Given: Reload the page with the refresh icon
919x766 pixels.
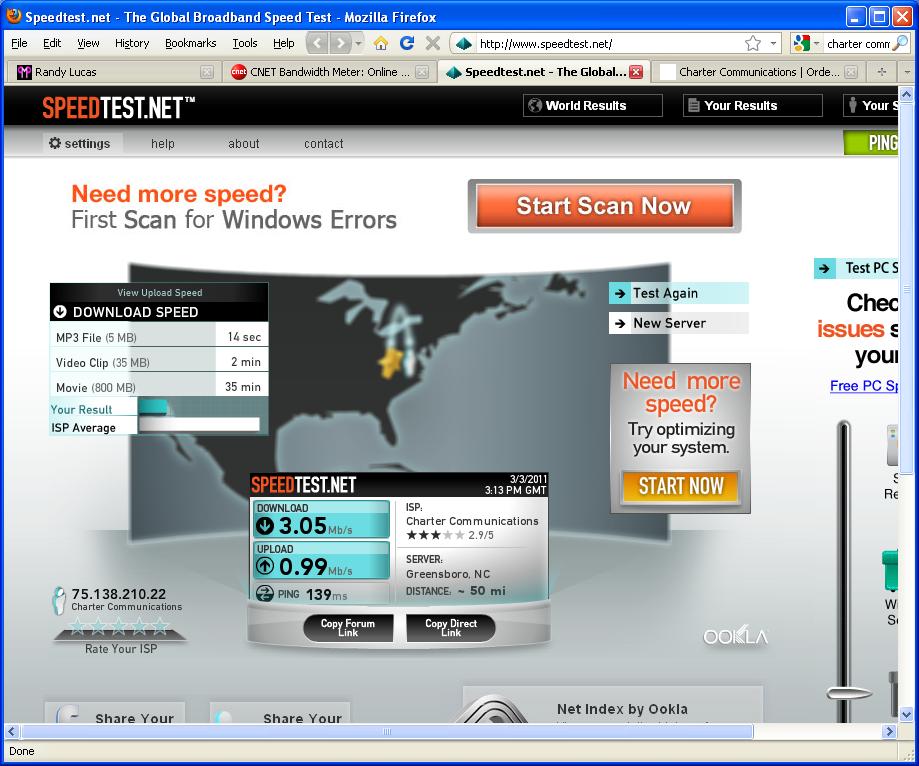Looking at the screenshot, I should pyautogui.click(x=407, y=43).
